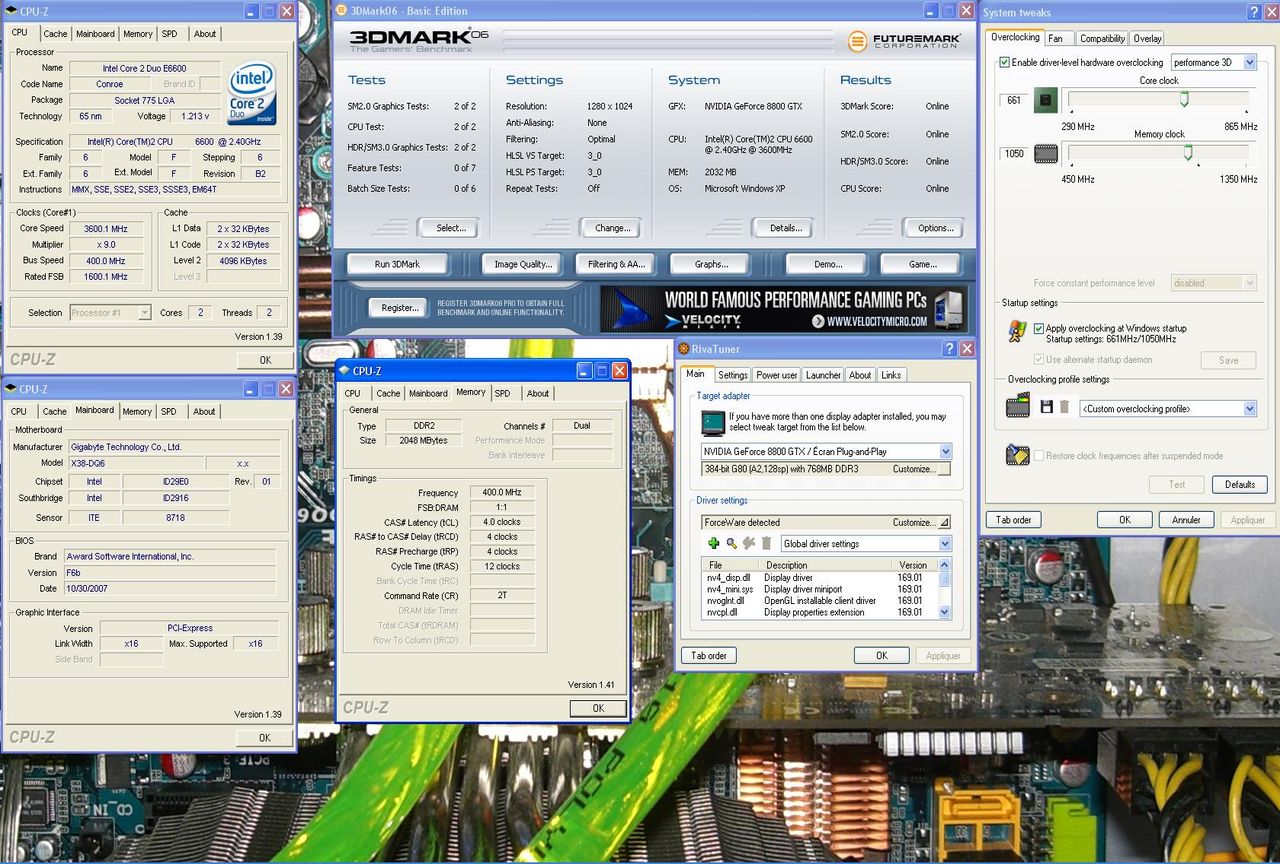Click the RivaTuner help question mark button
Viewport: 1280px width, 864px height.
(x=949, y=349)
